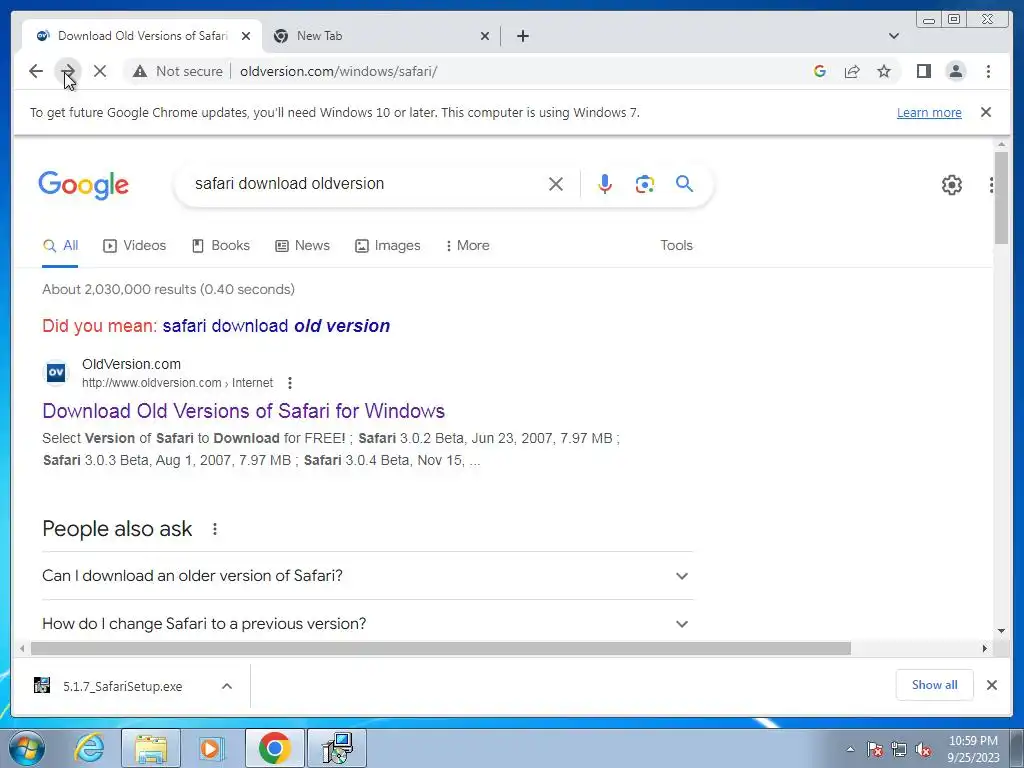Open downloaded 5.1.7_SafariSetup.exe file
Viewport: 1024px width, 768px height.
coord(122,686)
